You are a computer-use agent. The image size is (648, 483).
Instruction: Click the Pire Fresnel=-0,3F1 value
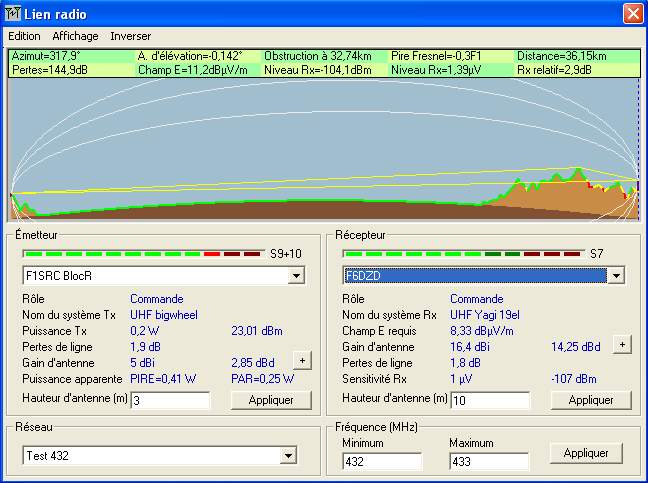pyautogui.click(x=436, y=56)
